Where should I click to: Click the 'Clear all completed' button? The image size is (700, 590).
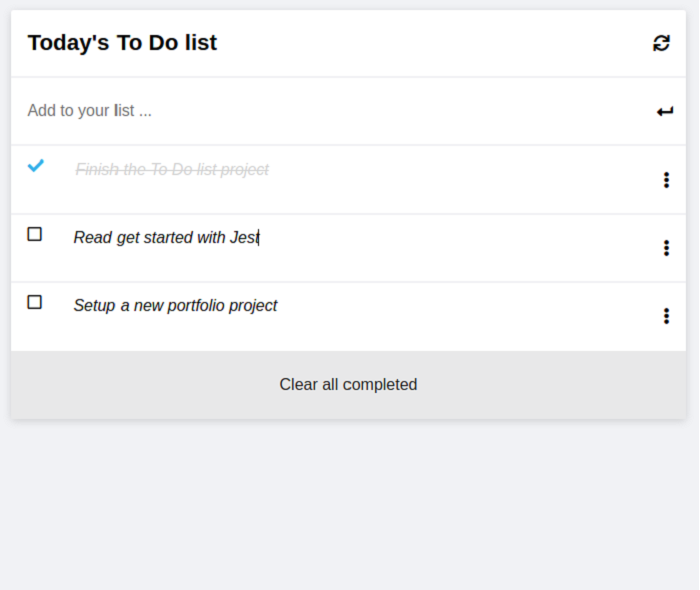[348, 385]
